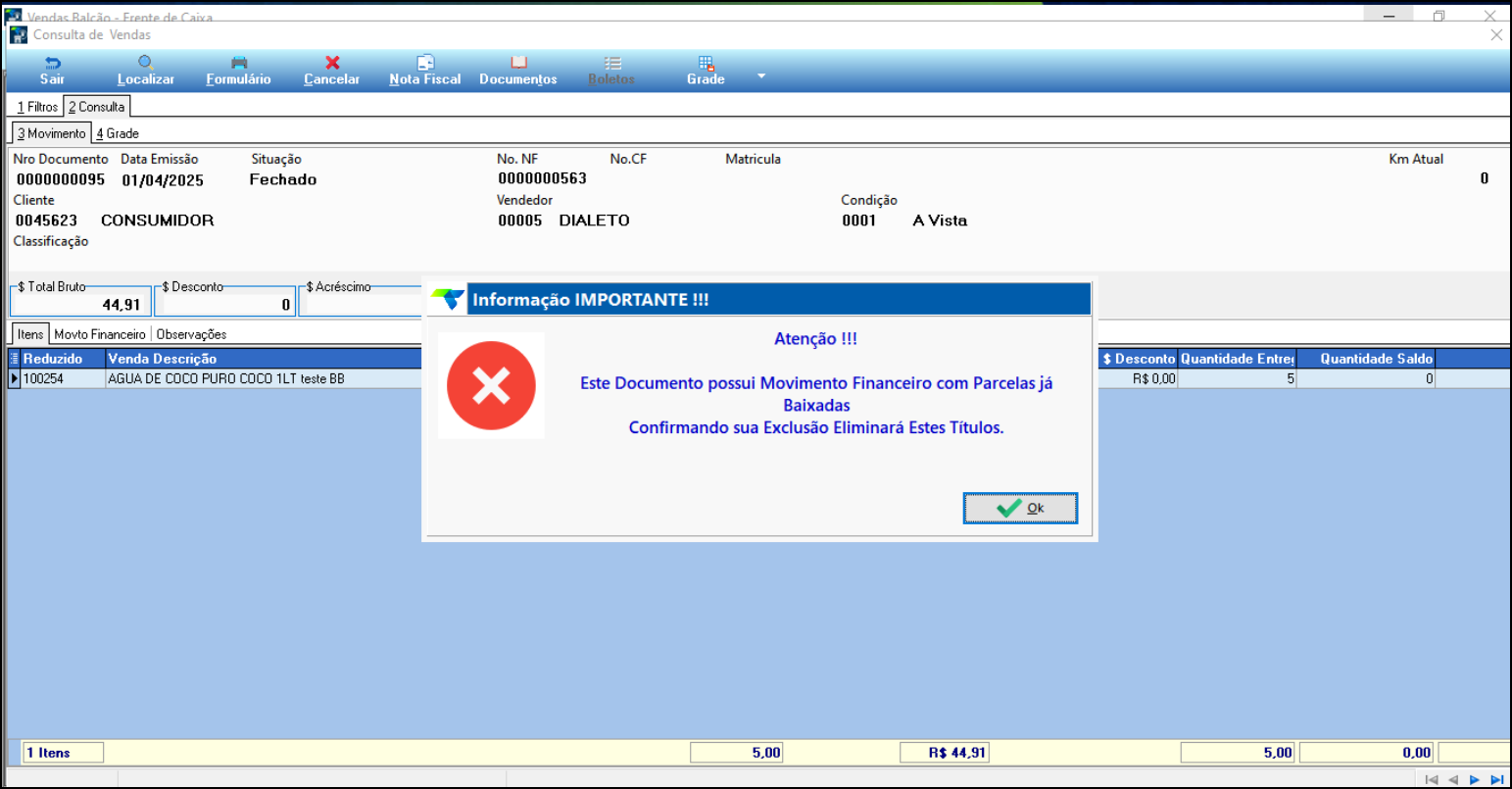Screen dimensions: 1512x789
Task: Click the Venda Descrição column header
Action: point(265,359)
